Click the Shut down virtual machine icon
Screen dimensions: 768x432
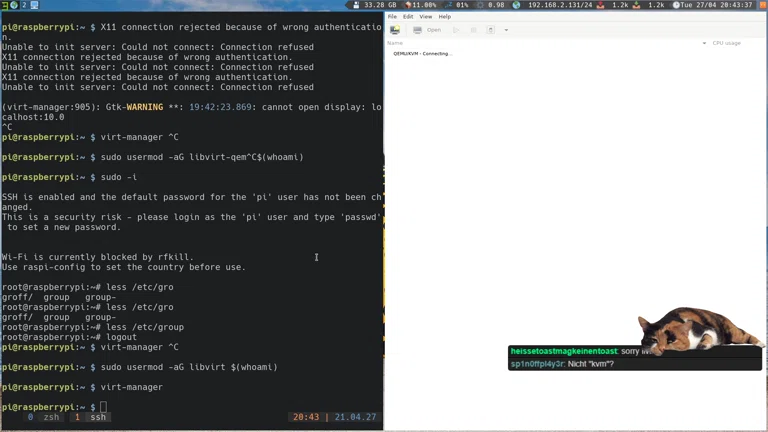click(490, 30)
